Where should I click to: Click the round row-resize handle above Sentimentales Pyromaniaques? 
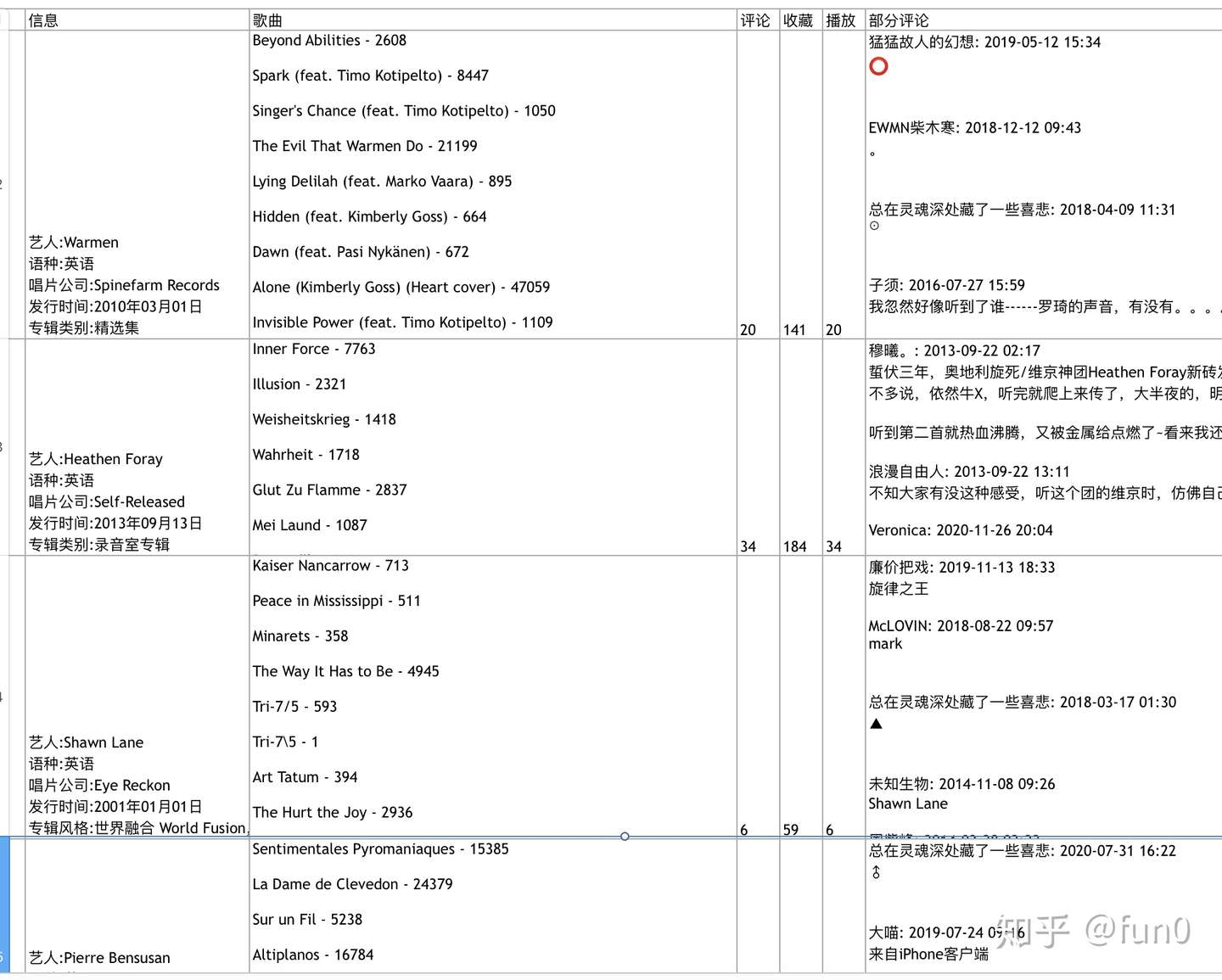point(625,837)
